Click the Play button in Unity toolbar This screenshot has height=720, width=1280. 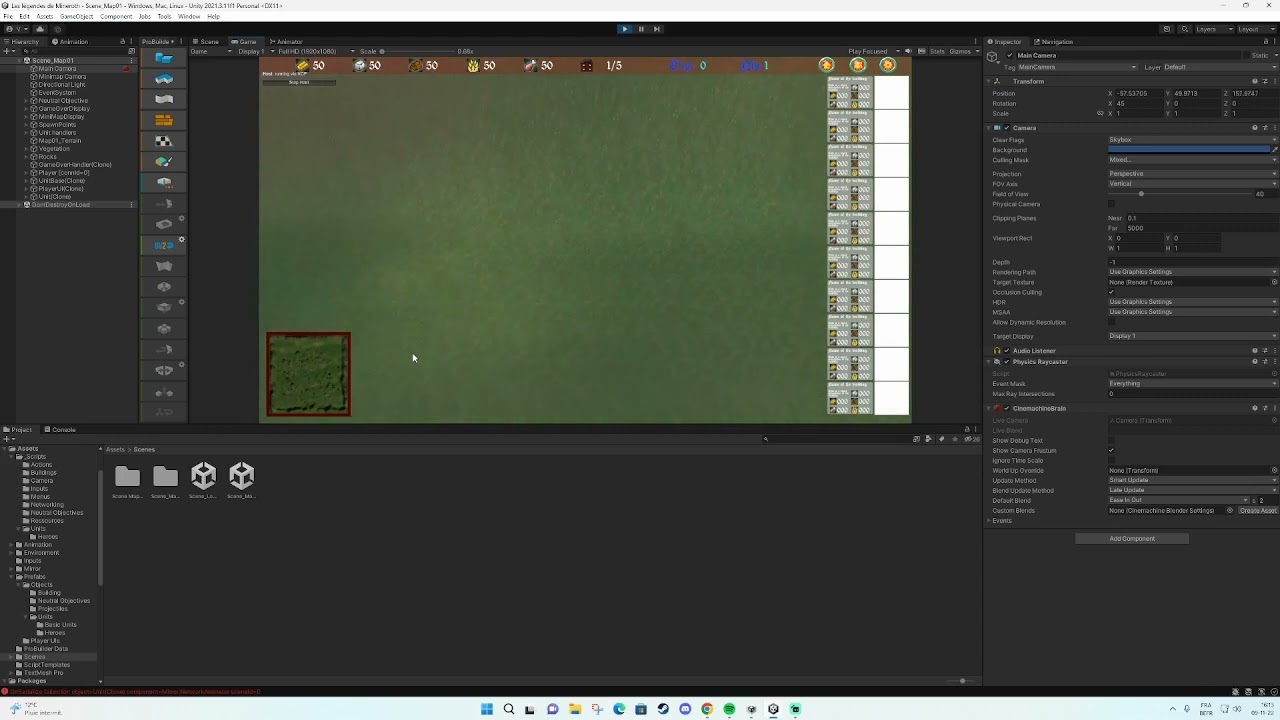coord(625,29)
